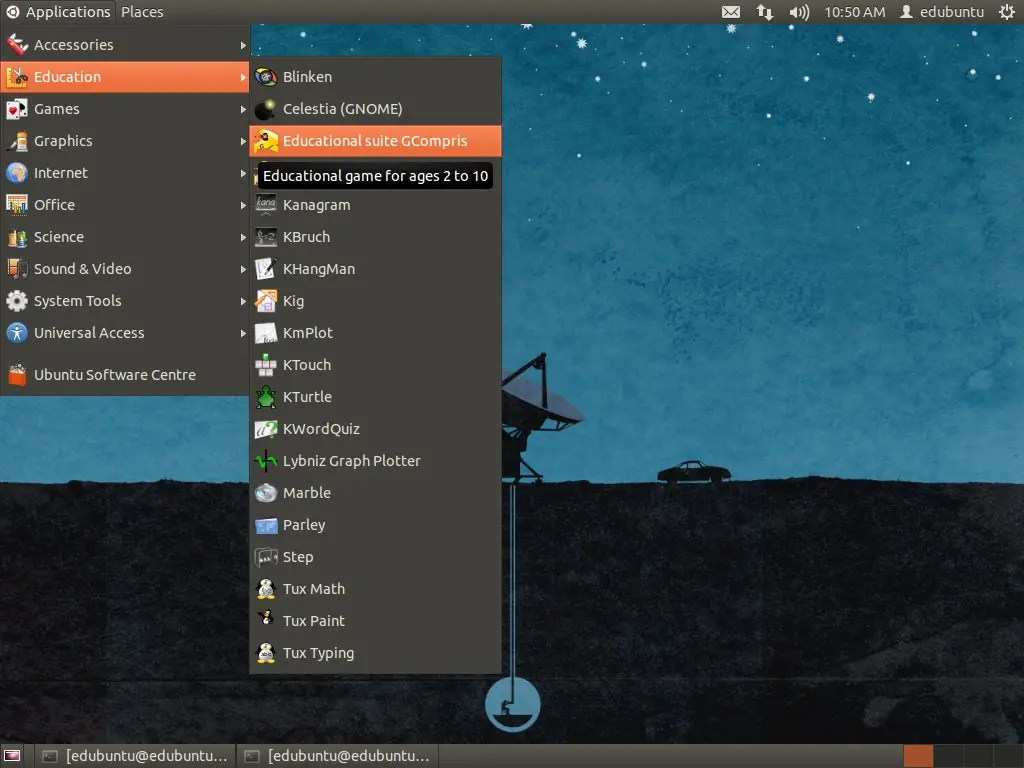The width and height of the screenshot is (1024, 768).
Task: Click the show desktop icon in bottom panel
Action: tap(12, 756)
